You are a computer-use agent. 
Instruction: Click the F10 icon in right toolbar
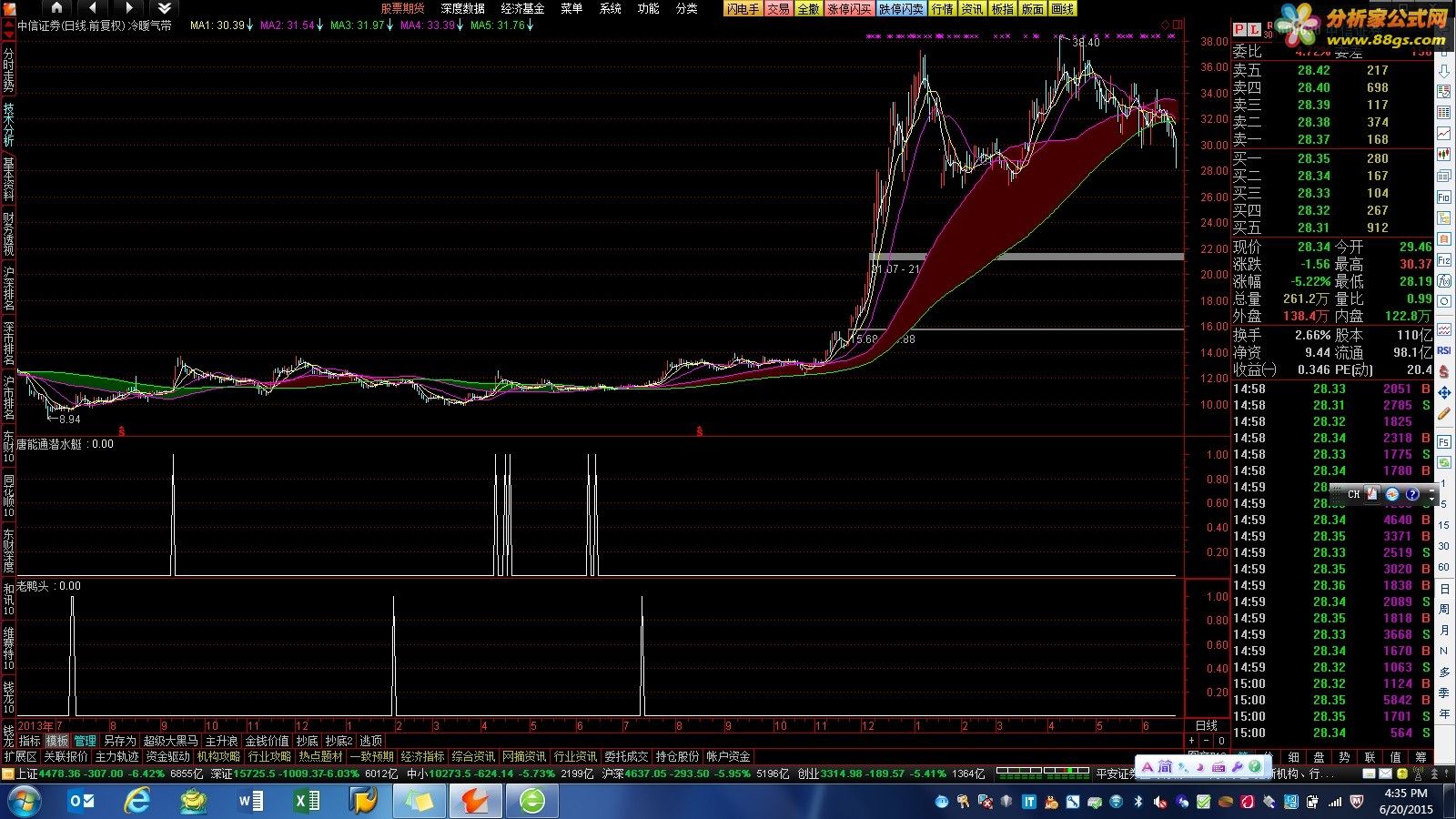tap(1444, 197)
